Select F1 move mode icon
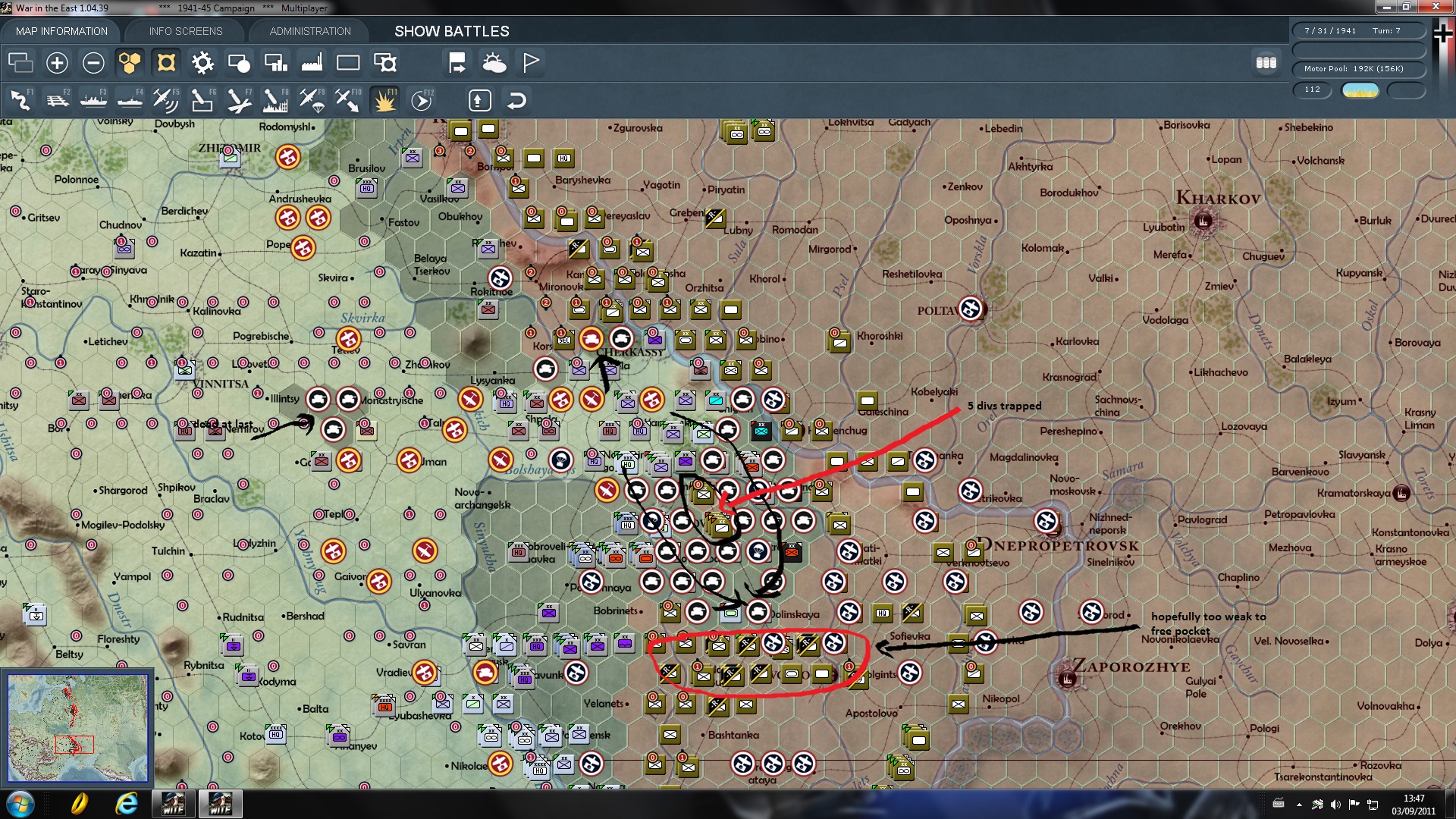 tap(20, 100)
